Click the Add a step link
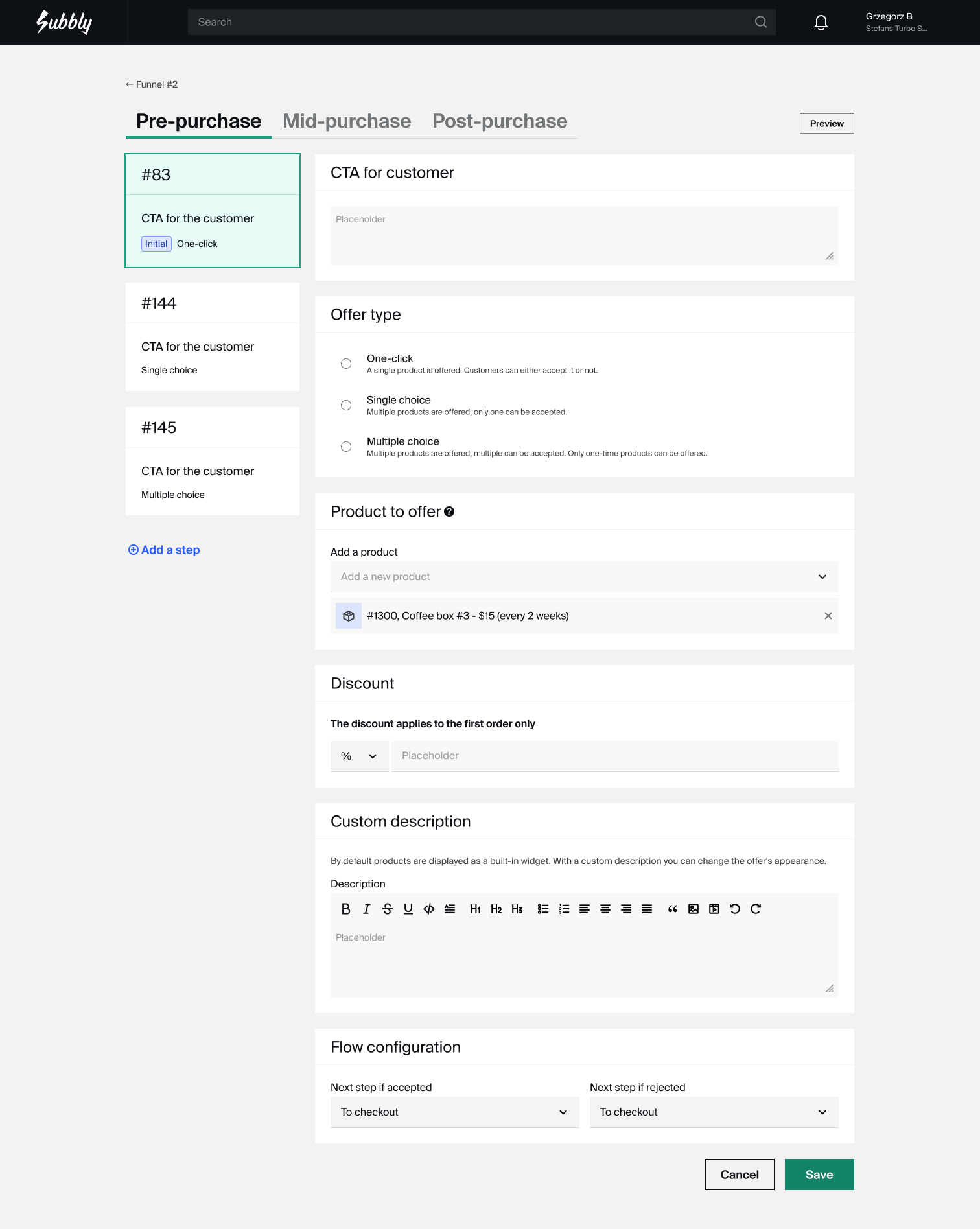The height and width of the screenshot is (1229, 980). pyautogui.click(x=164, y=550)
